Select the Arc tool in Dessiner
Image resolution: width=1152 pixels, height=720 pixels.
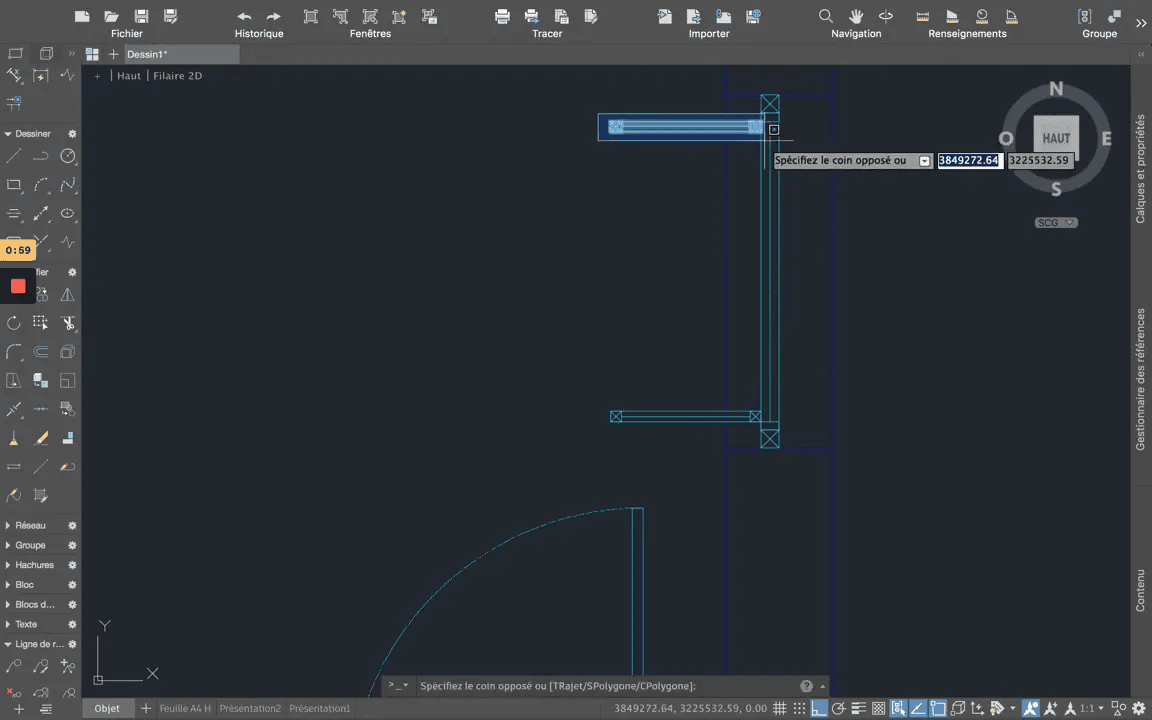tap(40, 184)
